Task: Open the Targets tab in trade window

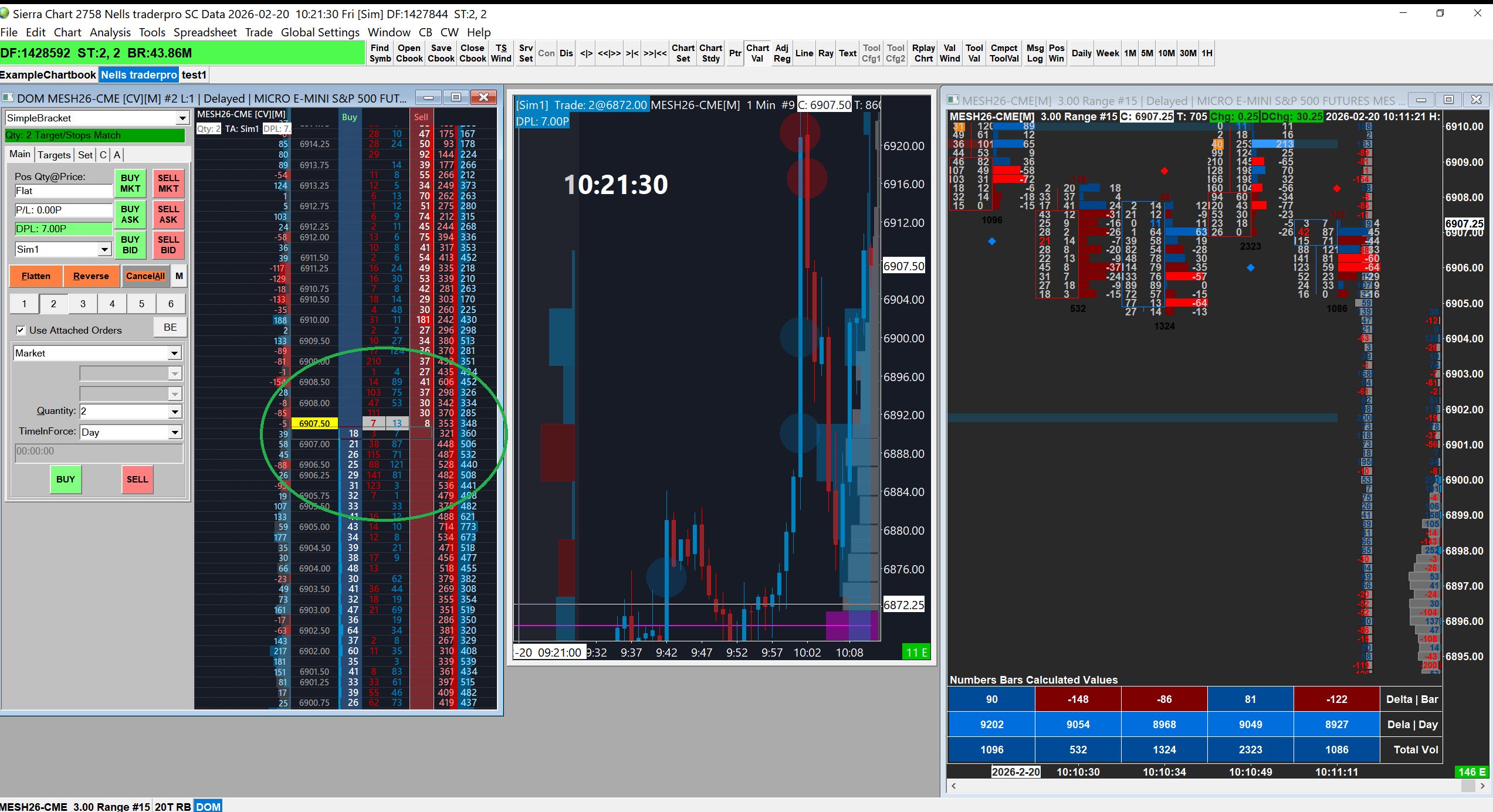Action: [x=54, y=155]
